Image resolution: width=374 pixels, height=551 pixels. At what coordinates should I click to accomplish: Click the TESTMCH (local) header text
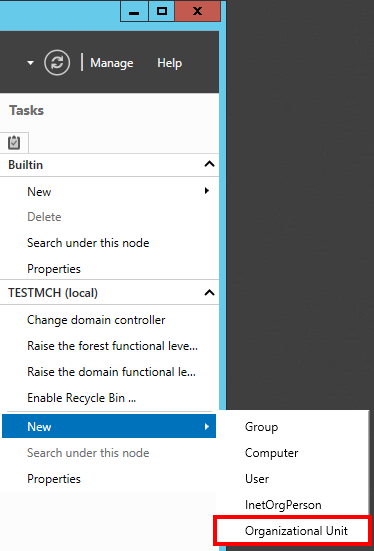click(x=53, y=293)
